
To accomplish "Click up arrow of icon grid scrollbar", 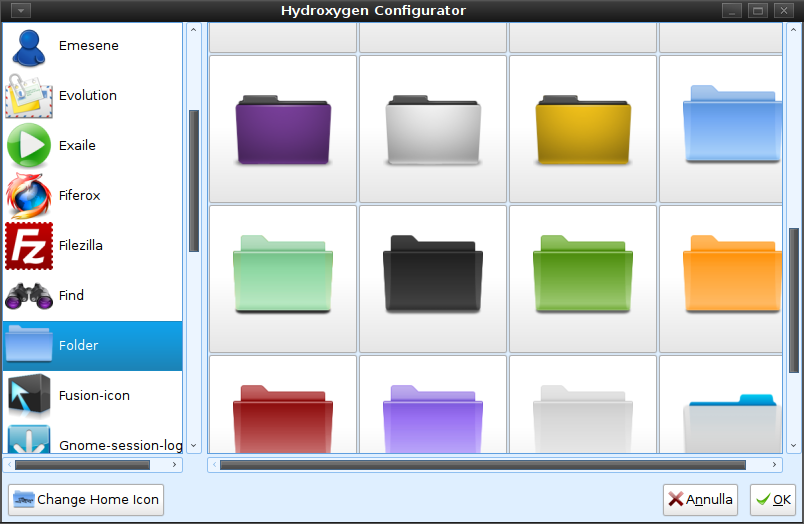I will [793, 30].
